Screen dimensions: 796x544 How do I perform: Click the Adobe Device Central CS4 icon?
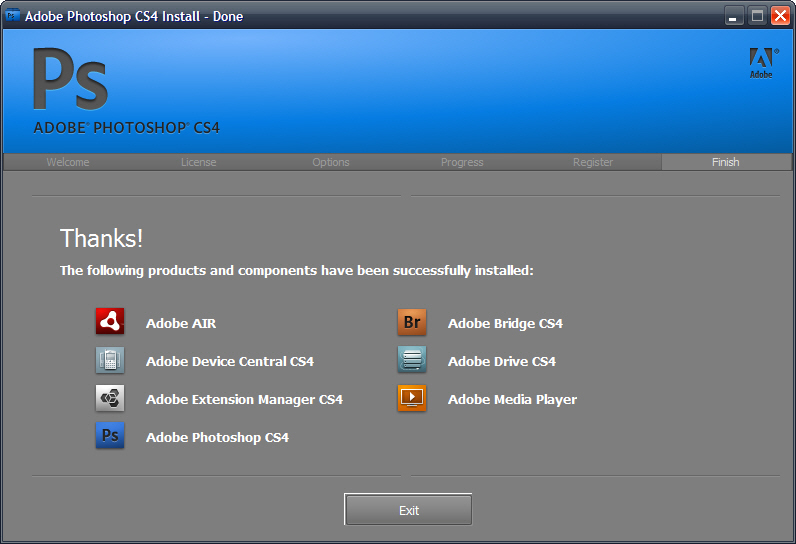[110, 360]
